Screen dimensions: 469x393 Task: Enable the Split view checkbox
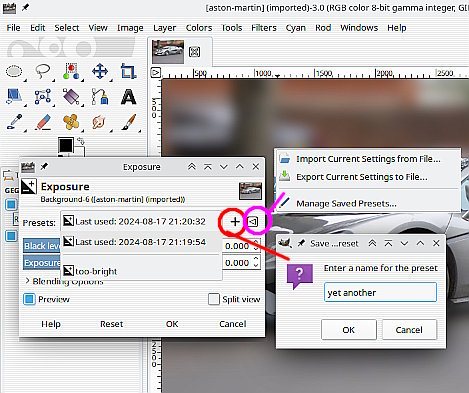214,299
